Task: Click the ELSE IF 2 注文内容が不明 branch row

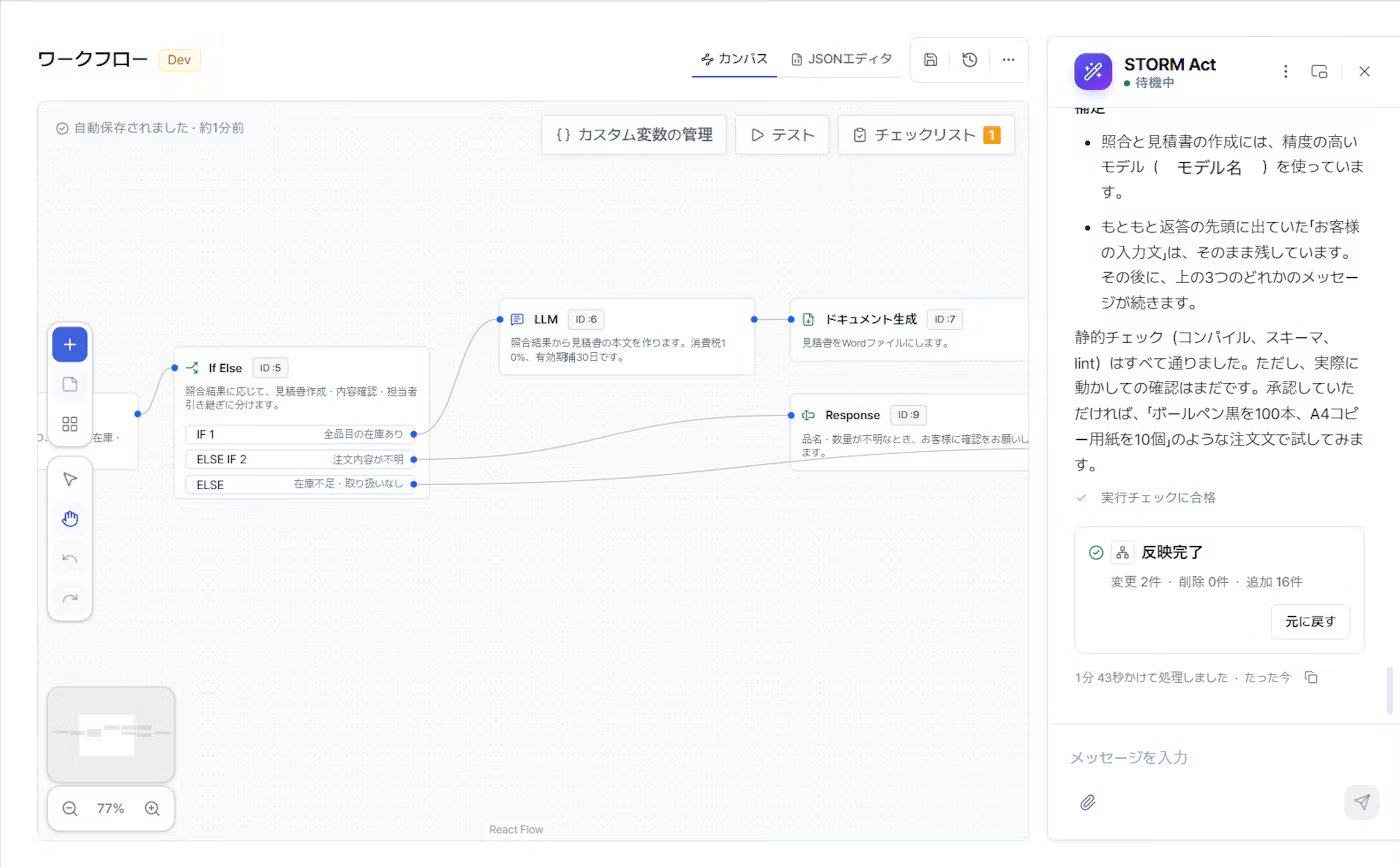Action: click(x=300, y=459)
